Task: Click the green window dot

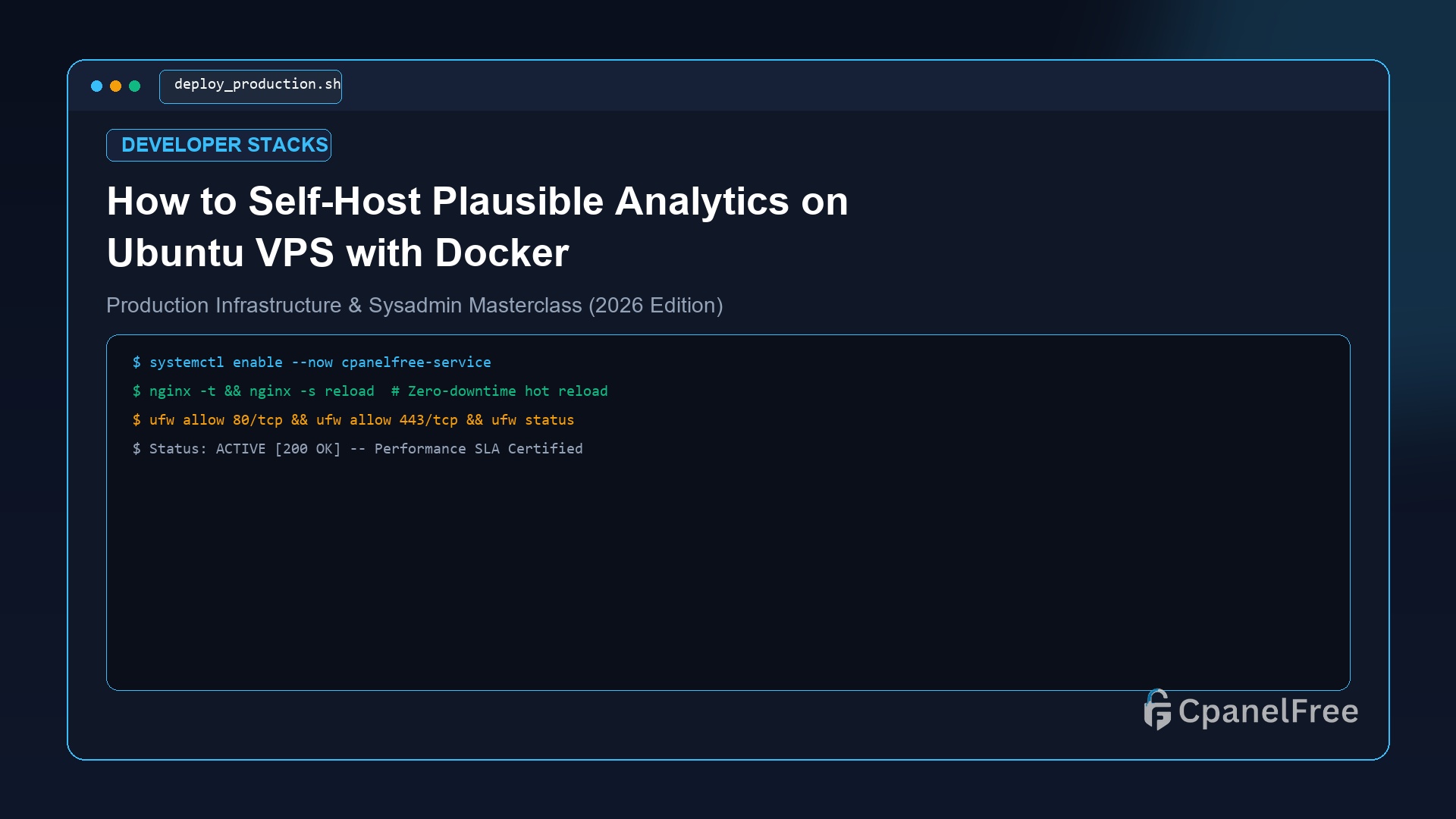Action: (134, 86)
